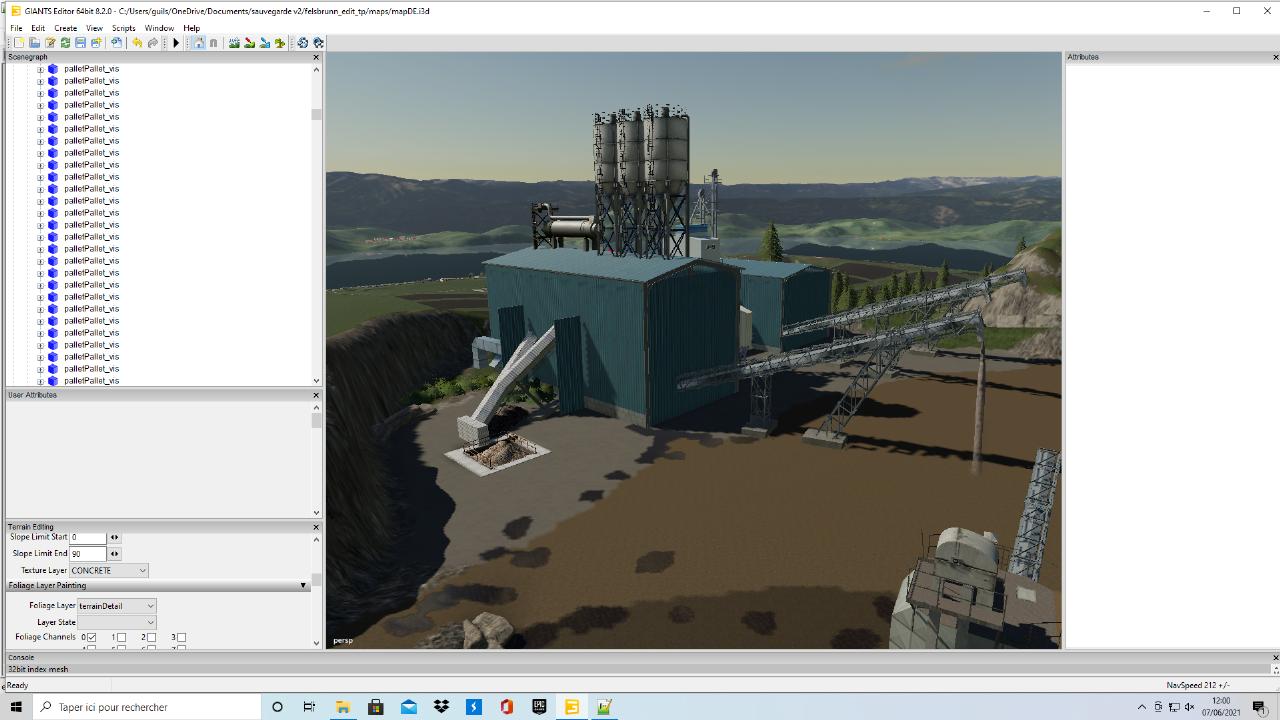Start the game with the black Play arrow
The height and width of the screenshot is (720, 1280).
click(176, 43)
